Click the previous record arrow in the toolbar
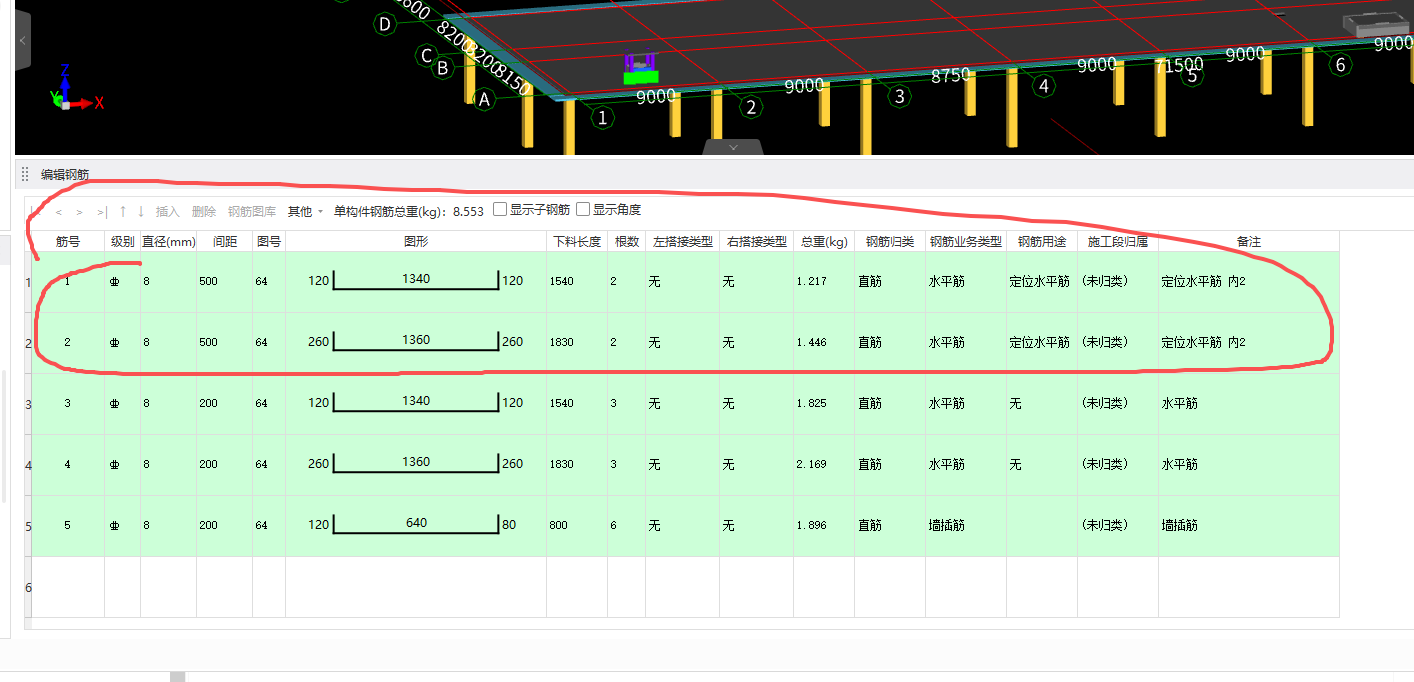 point(61,211)
